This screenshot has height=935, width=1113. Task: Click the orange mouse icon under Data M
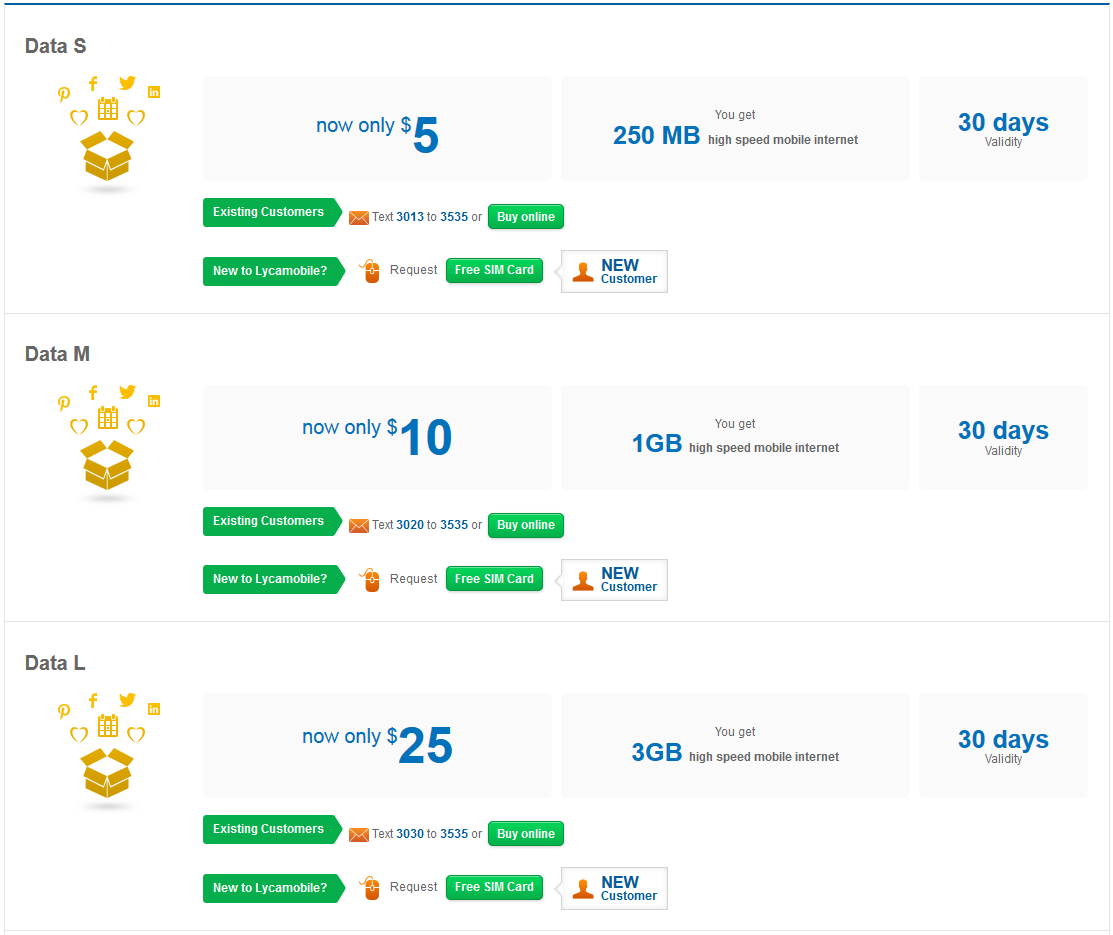(370, 579)
